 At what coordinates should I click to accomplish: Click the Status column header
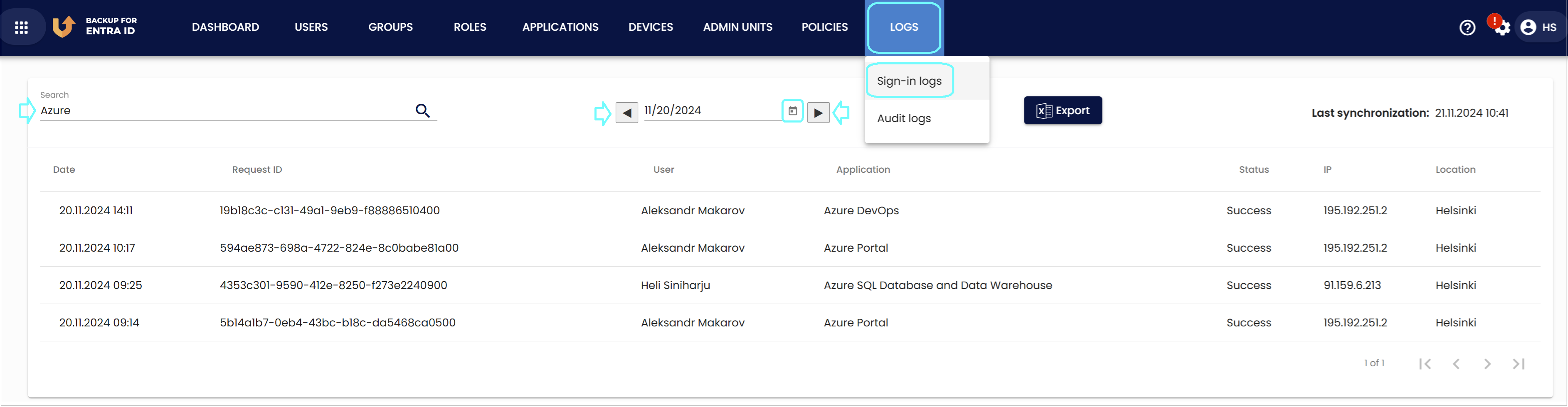pyautogui.click(x=1253, y=170)
